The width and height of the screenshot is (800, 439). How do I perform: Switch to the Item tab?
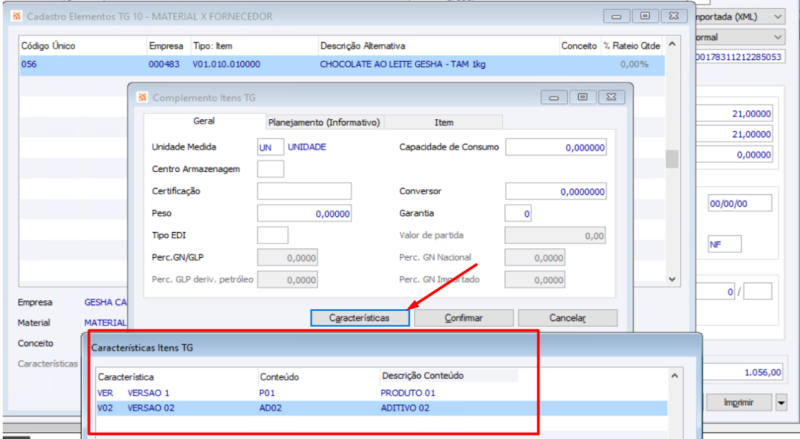pos(443,123)
